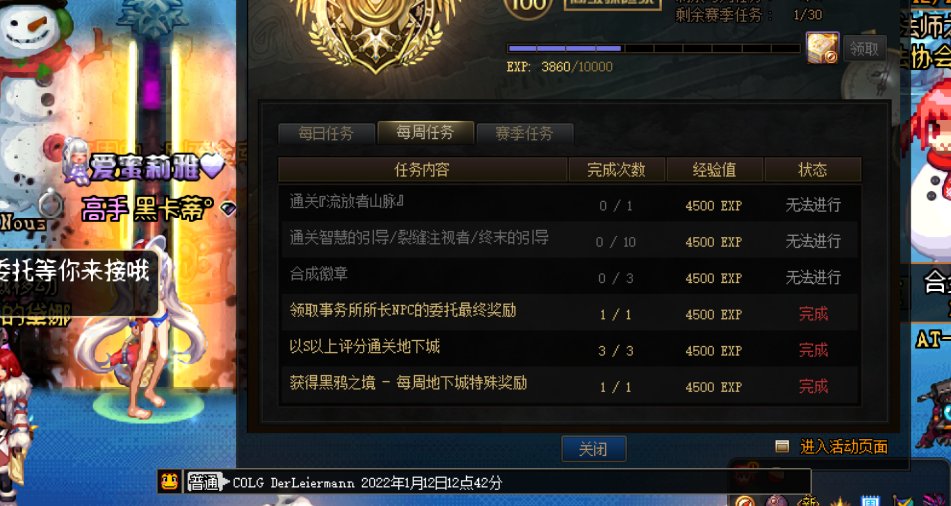The width and height of the screenshot is (951, 506).
Task: Click the orange round icon in bottom bar
Action: [x=745, y=501]
